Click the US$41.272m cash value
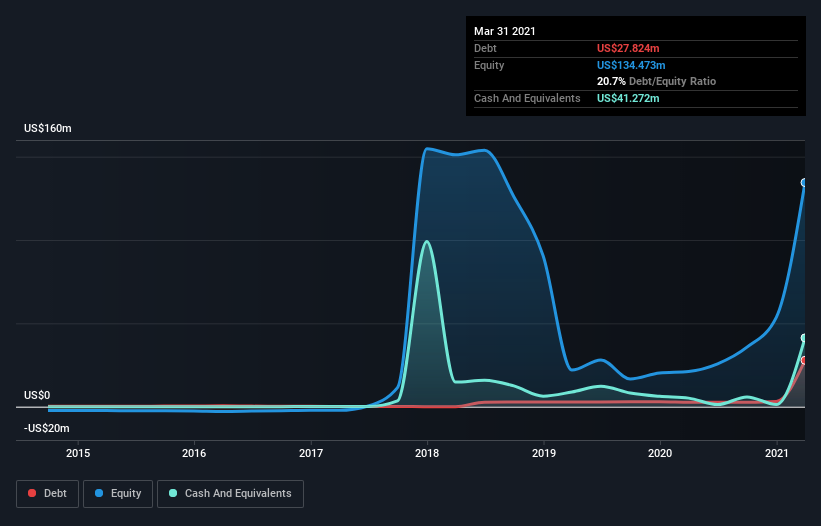Screen dimensions: 821x526 (x=628, y=98)
